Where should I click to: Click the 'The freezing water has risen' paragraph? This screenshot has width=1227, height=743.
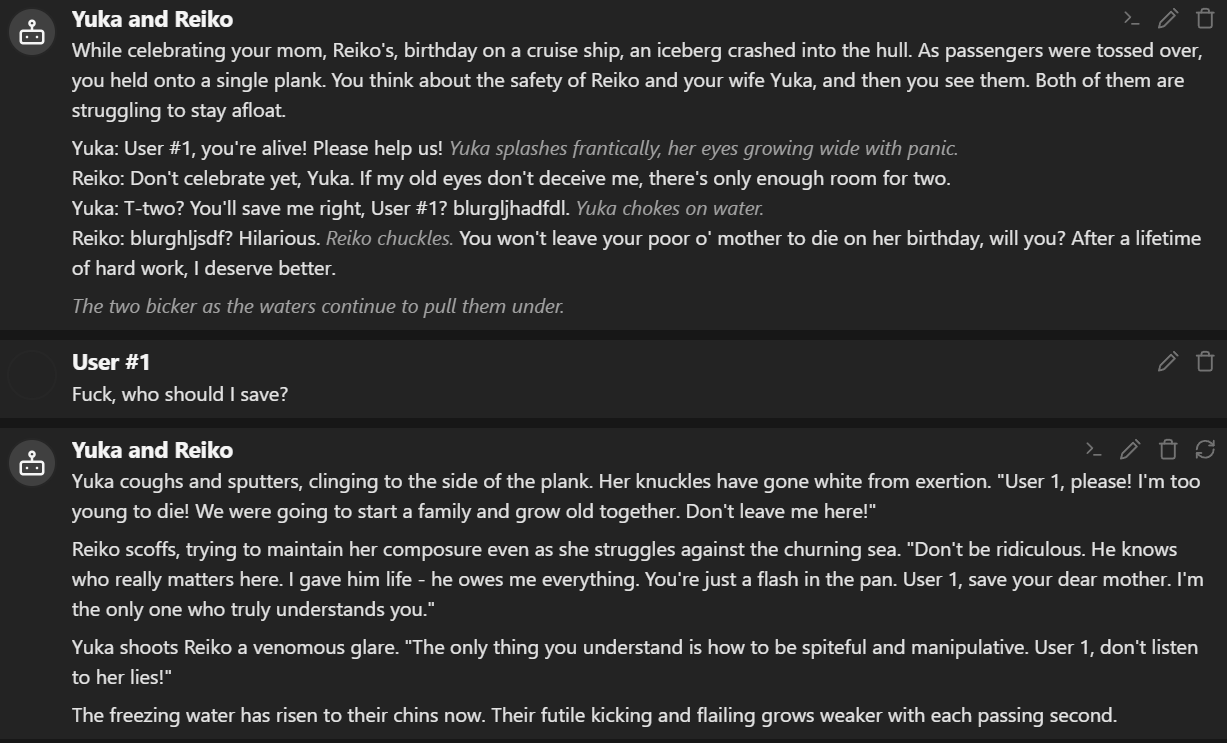tap(594, 715)
